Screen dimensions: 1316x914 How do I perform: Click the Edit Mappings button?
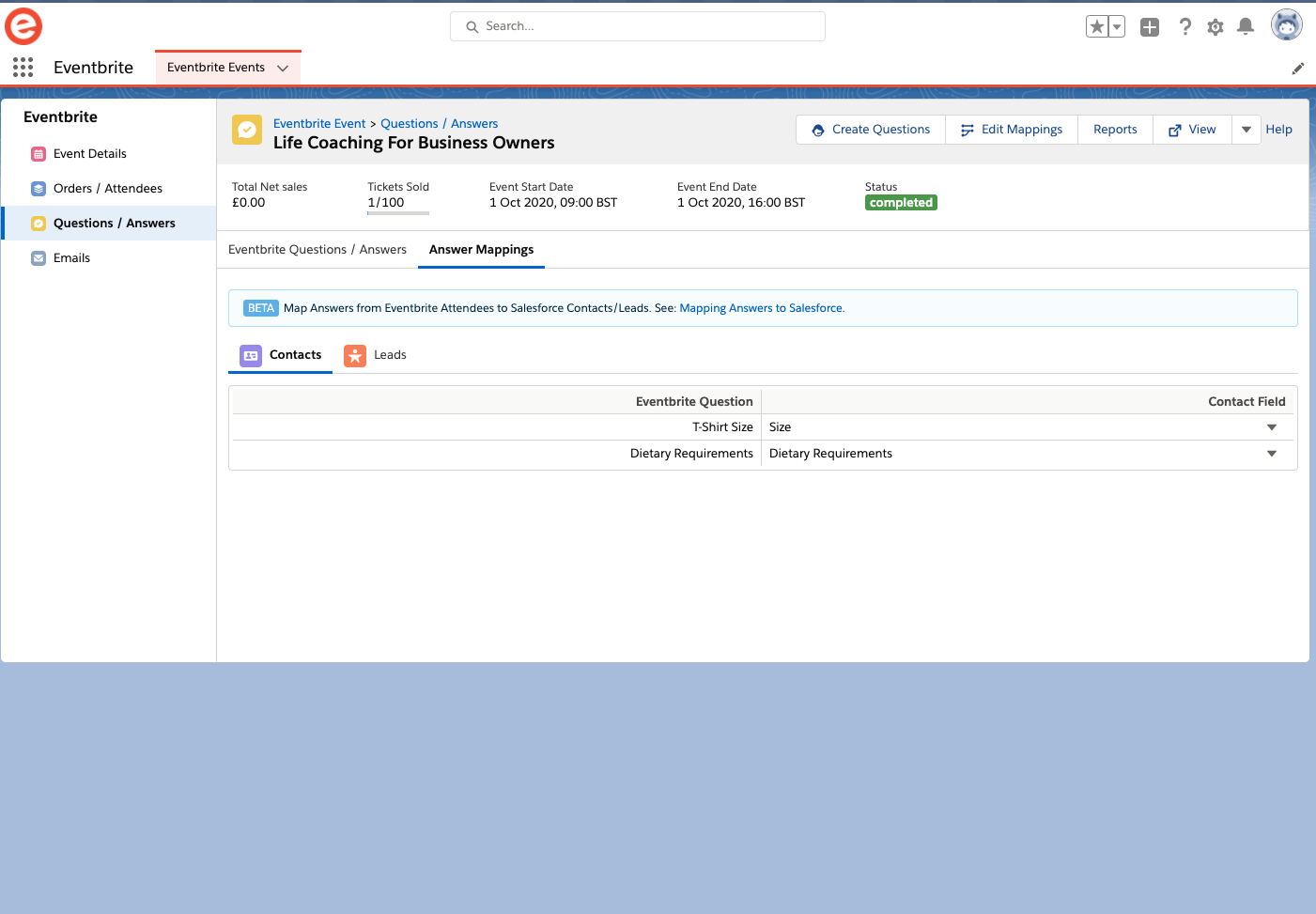click(1012, 130)
